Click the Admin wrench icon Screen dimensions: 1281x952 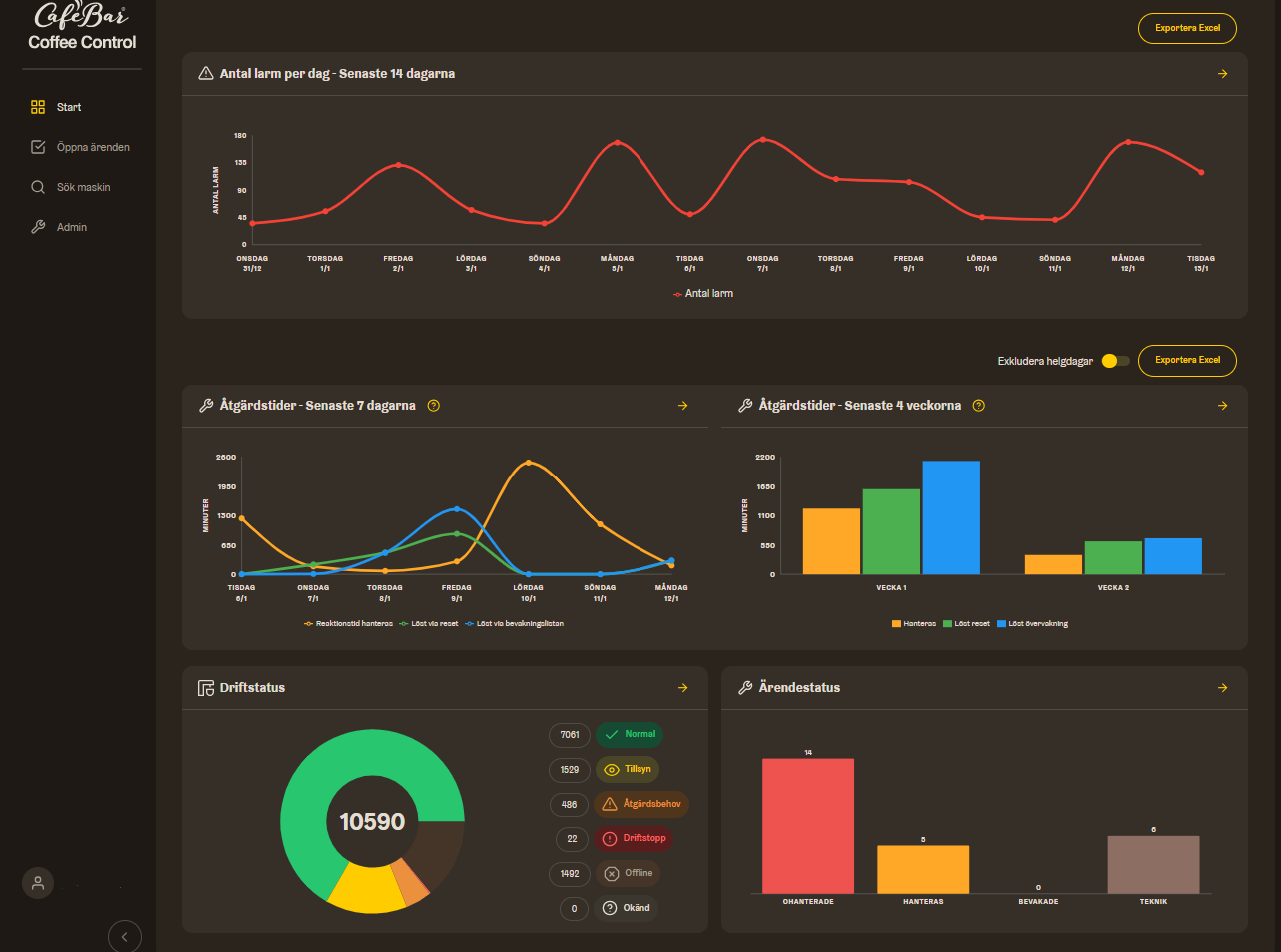pyautogui.click(x=38, y=227)
